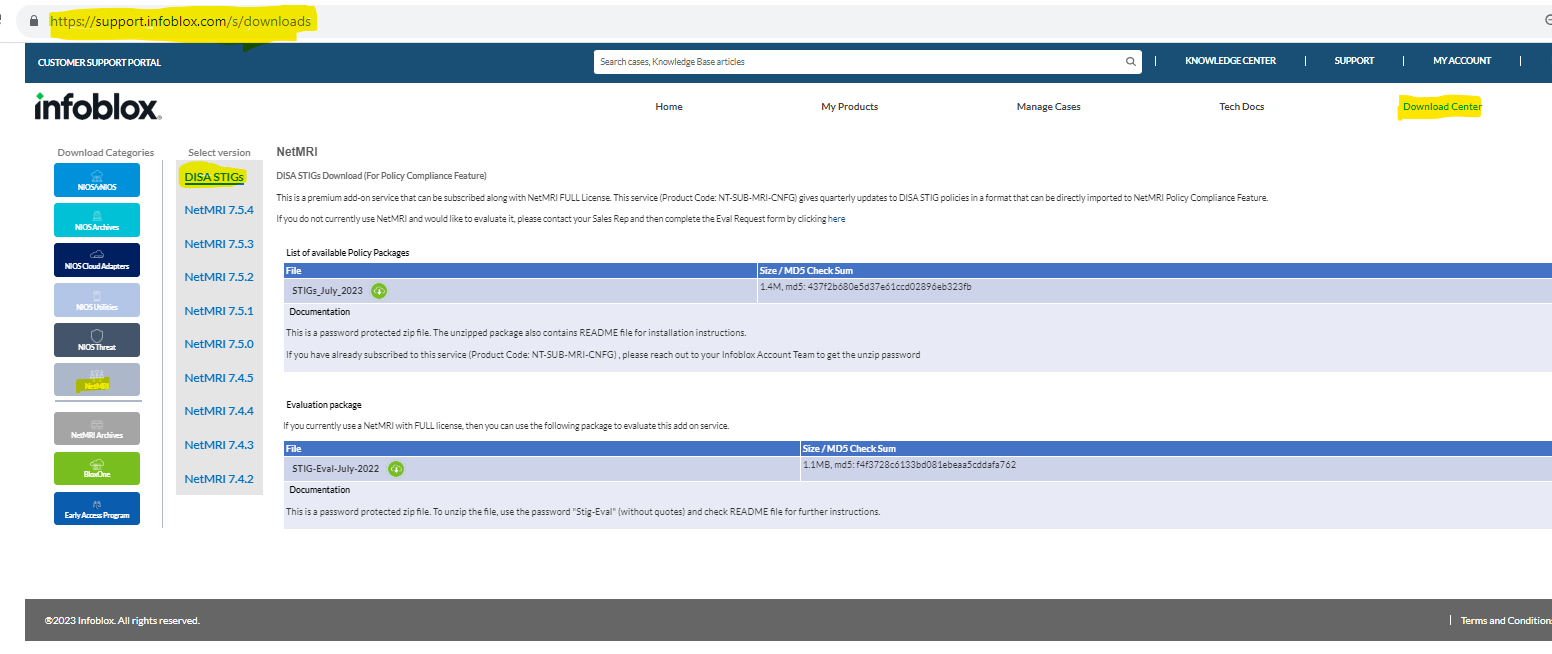
Task: Choose NetMRI 7.5.4 version
Action: pyautogui.click(x=219, y=210)
